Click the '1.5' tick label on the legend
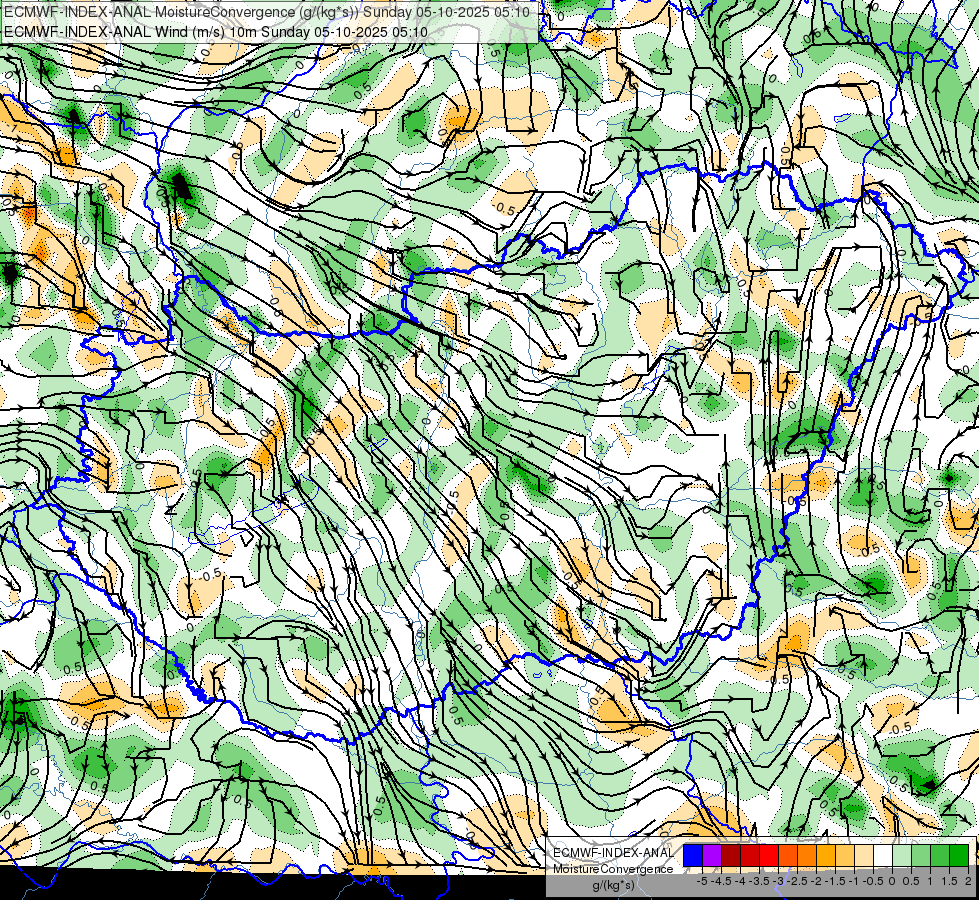 point(949,881)
